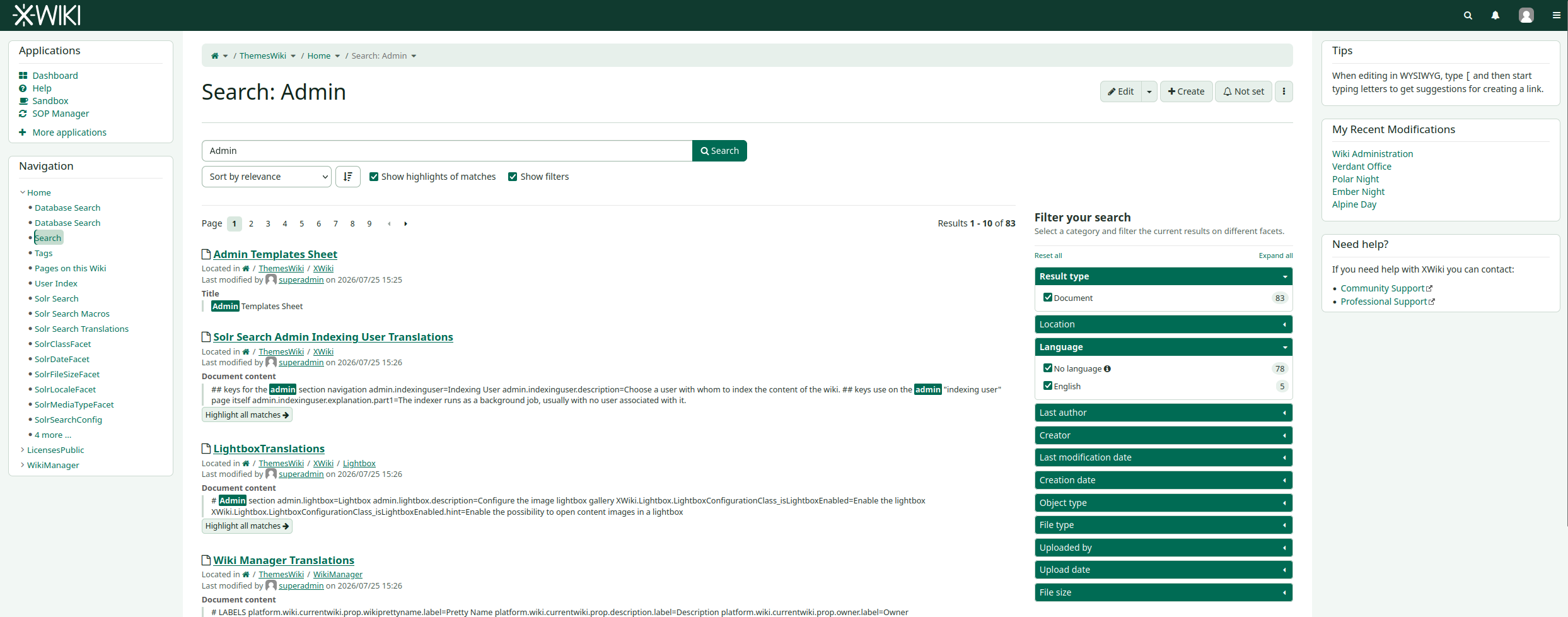Click the Help application icon
Screen dimensions: 1568x617
click(23, 88)
